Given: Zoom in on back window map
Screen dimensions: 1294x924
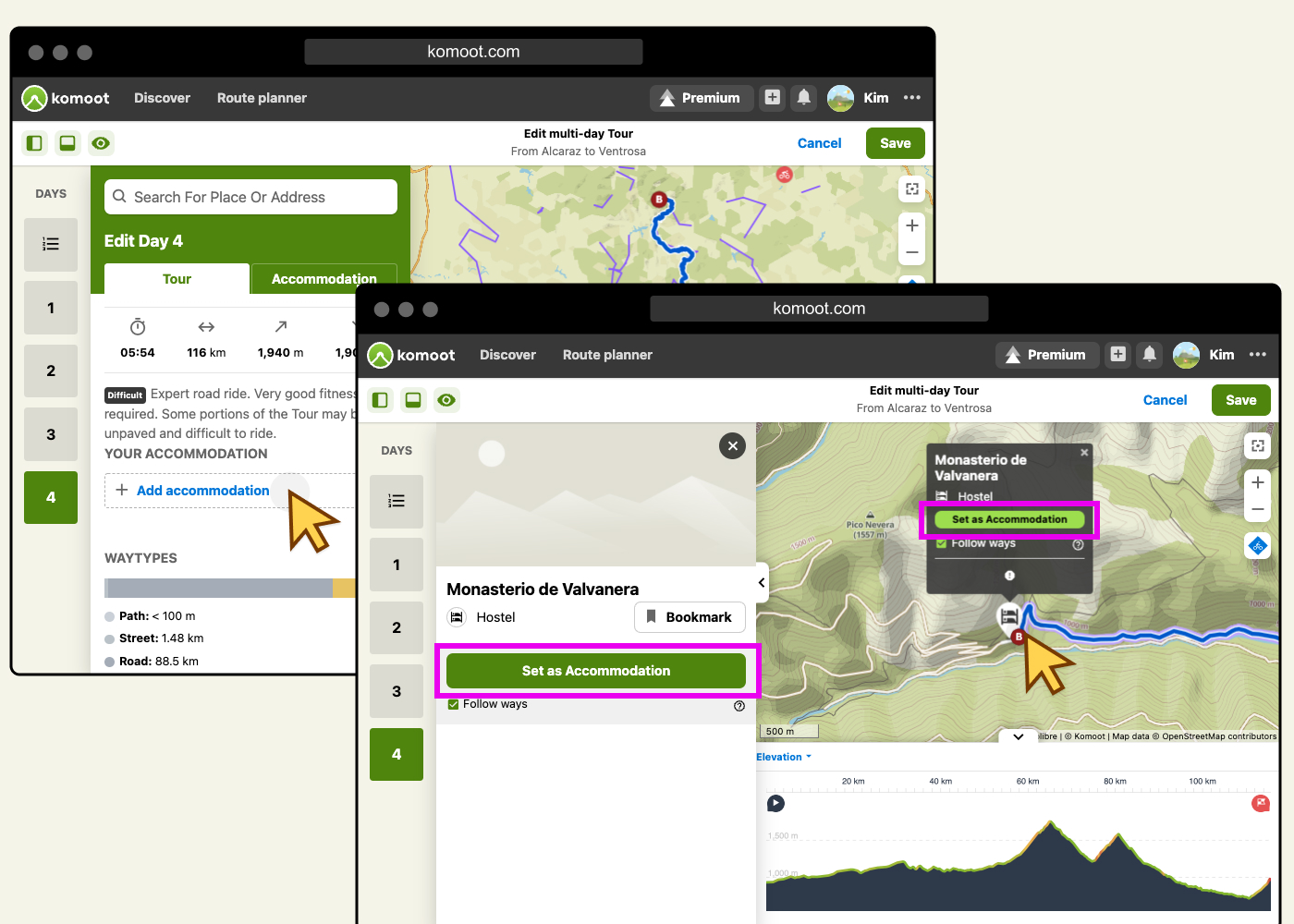Looking at the screenshot, I should tap(912, 225).
